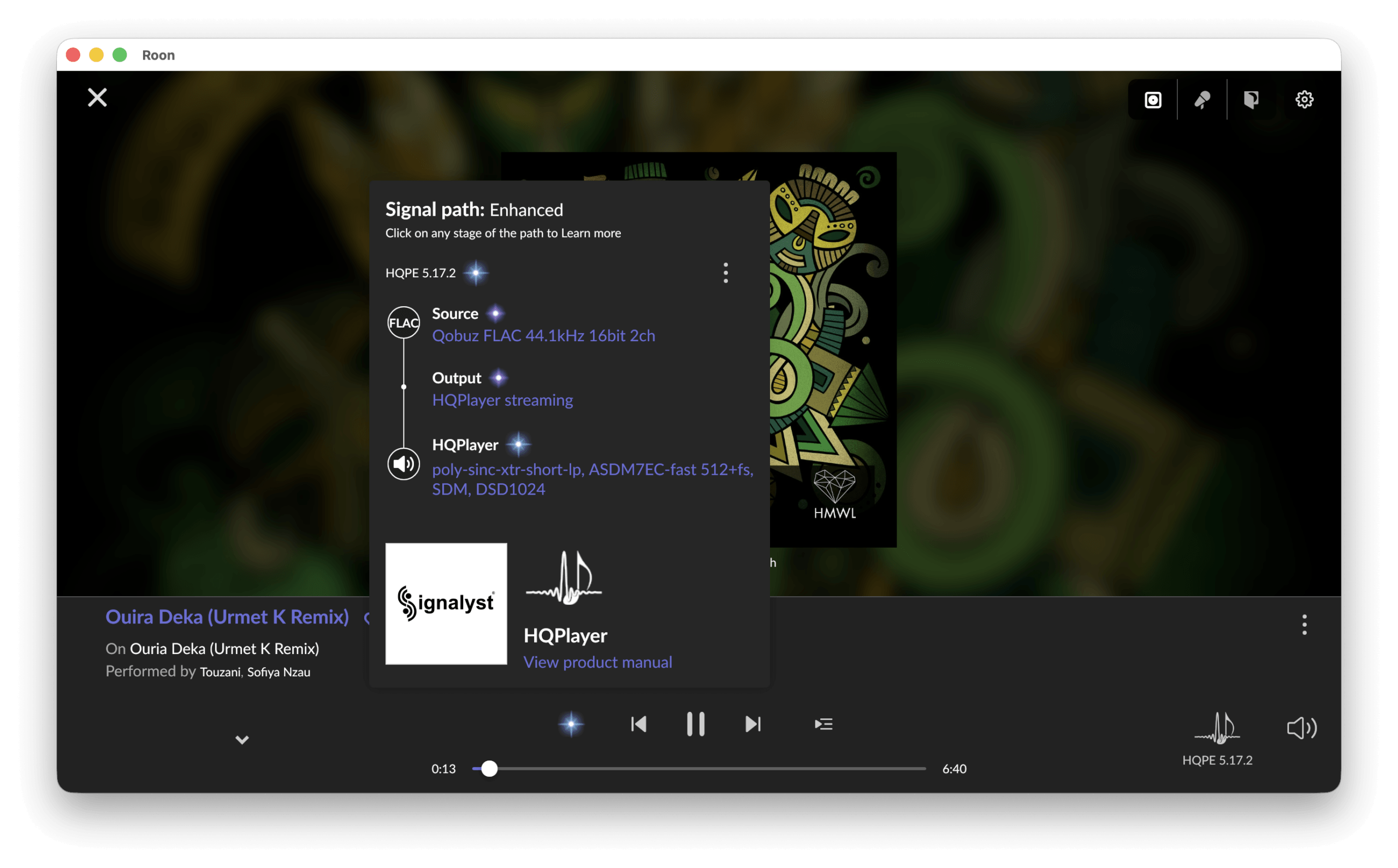Skip to the next track
Image resolution: width=1398 pixels, height=868 pixels.
[753, 724]
